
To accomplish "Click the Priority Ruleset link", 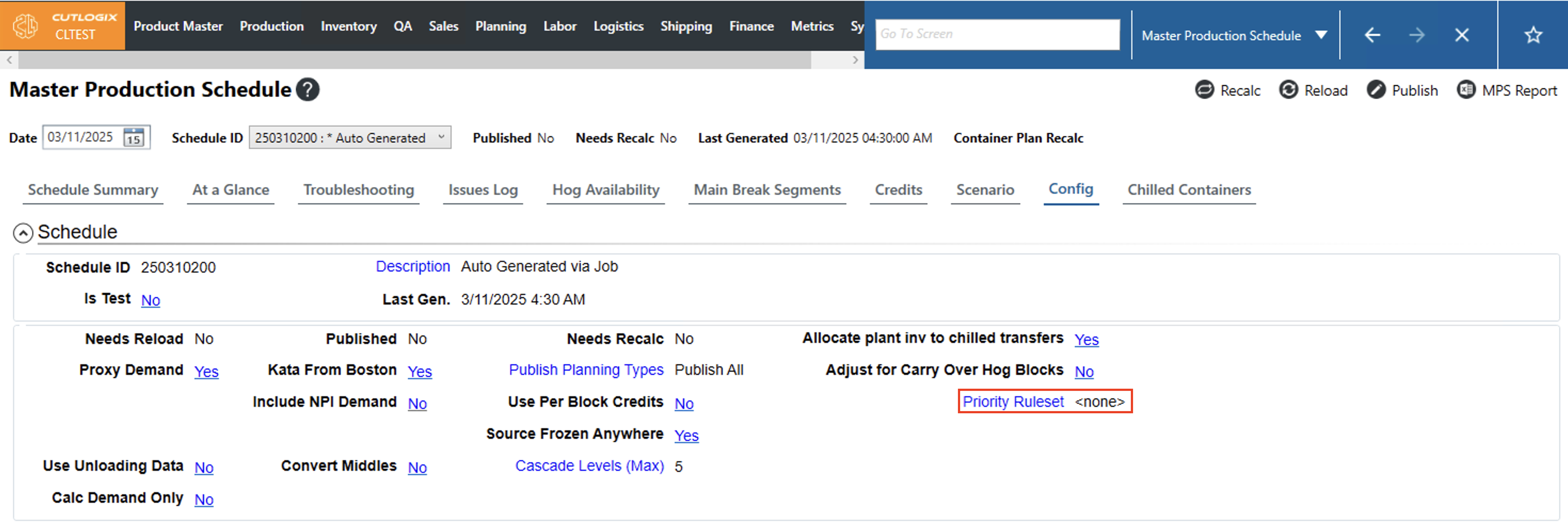I will coord(1013,401).
